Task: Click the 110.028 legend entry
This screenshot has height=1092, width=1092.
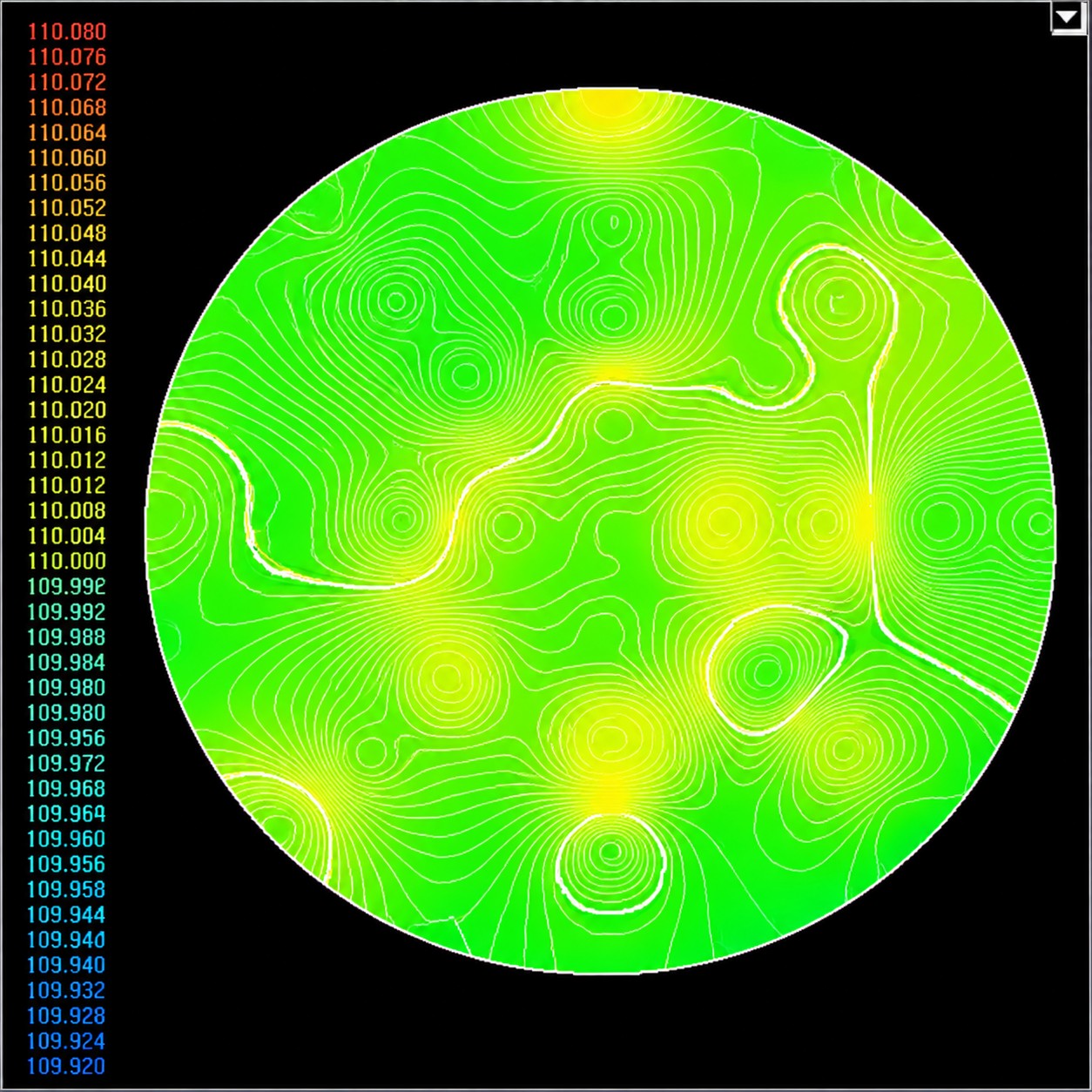Action: 67,360
